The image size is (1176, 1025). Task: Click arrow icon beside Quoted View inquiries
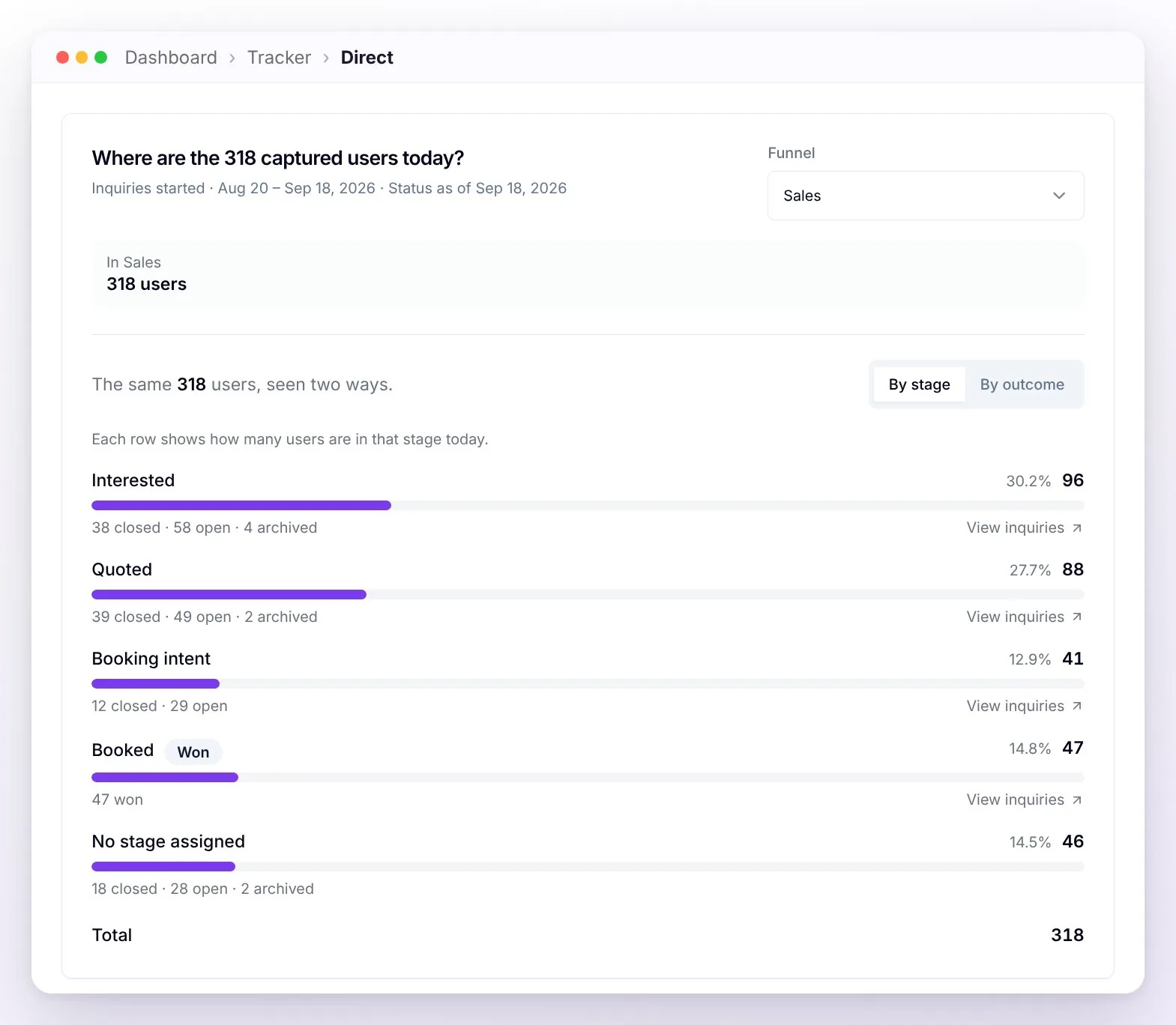(x=1077, y=617)
